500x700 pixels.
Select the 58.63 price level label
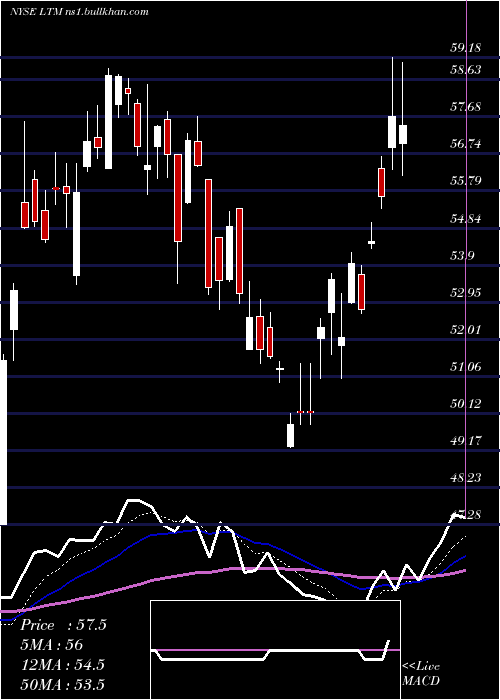tap(466, 70)
